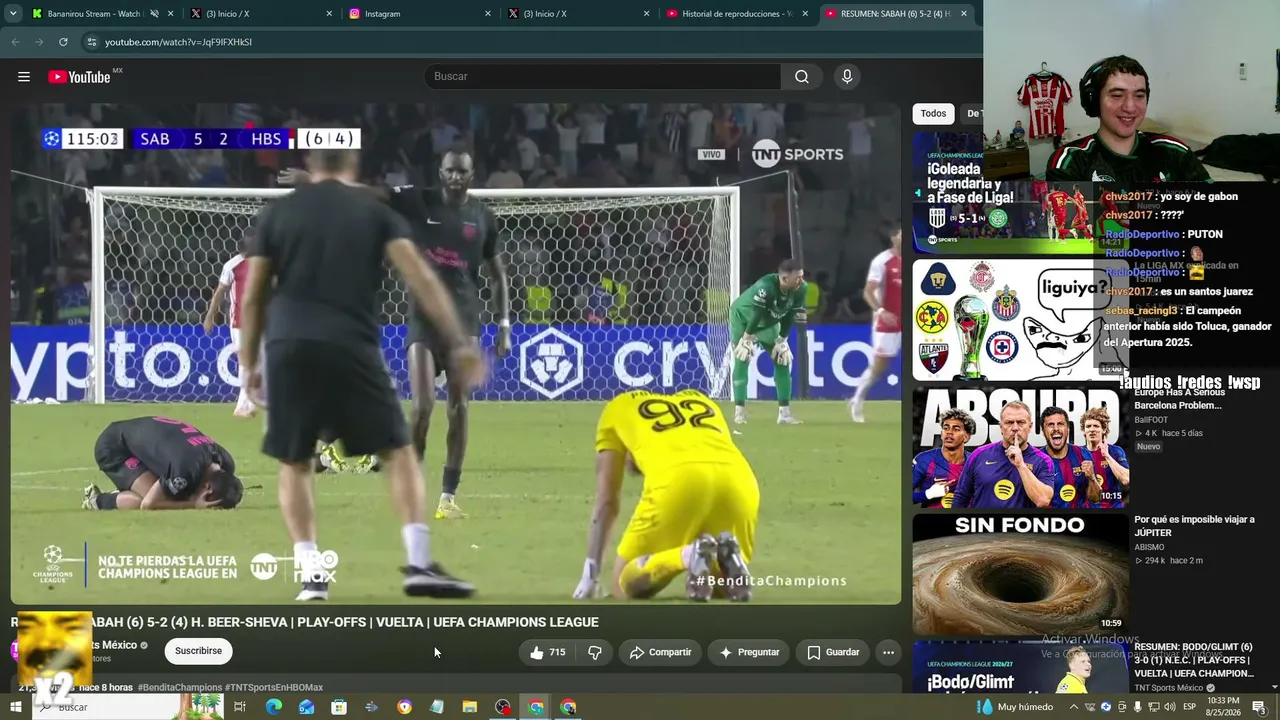
Task: Save the video with Guardar
Action: point(833,652)
